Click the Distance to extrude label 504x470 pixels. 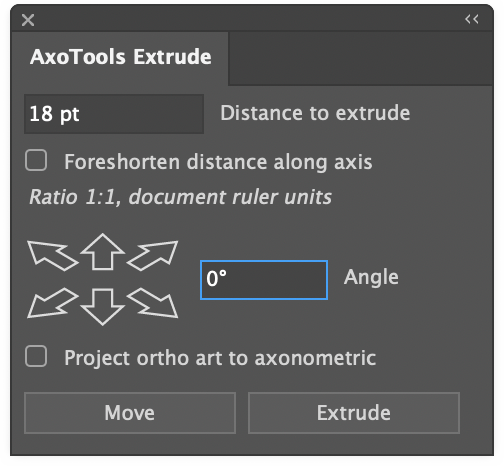click(315, 113)
